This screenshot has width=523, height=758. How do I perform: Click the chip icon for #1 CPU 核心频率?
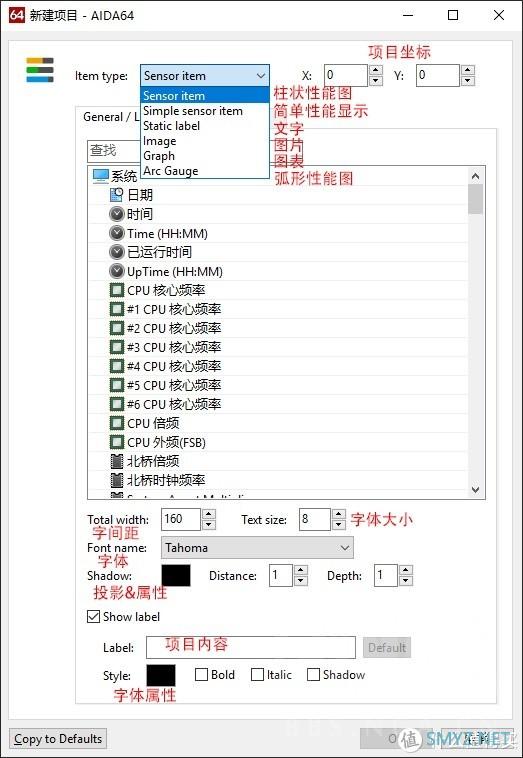click(x=116, y=309)
